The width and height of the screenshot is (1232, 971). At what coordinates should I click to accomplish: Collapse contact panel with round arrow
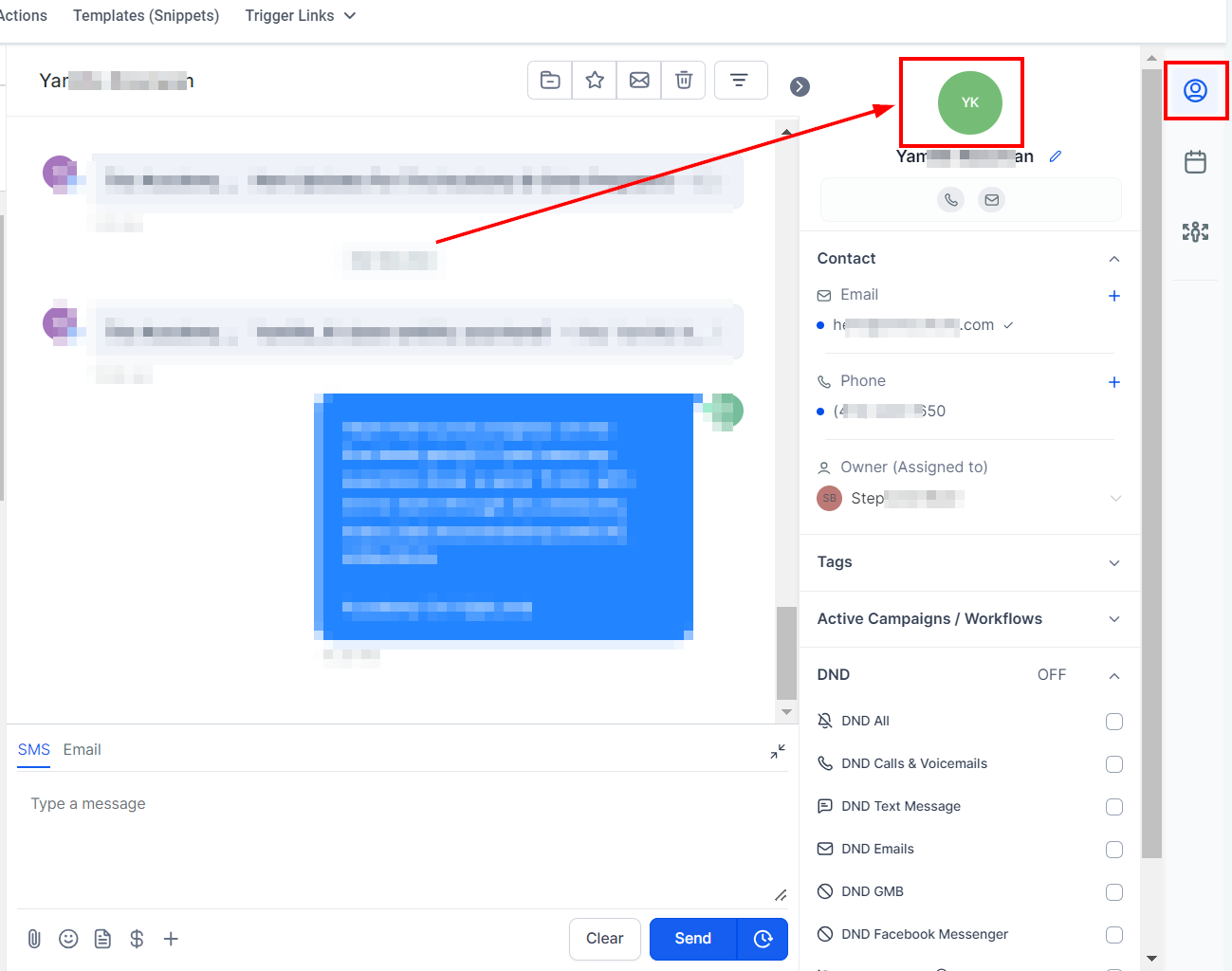click(x=800, y=86)
